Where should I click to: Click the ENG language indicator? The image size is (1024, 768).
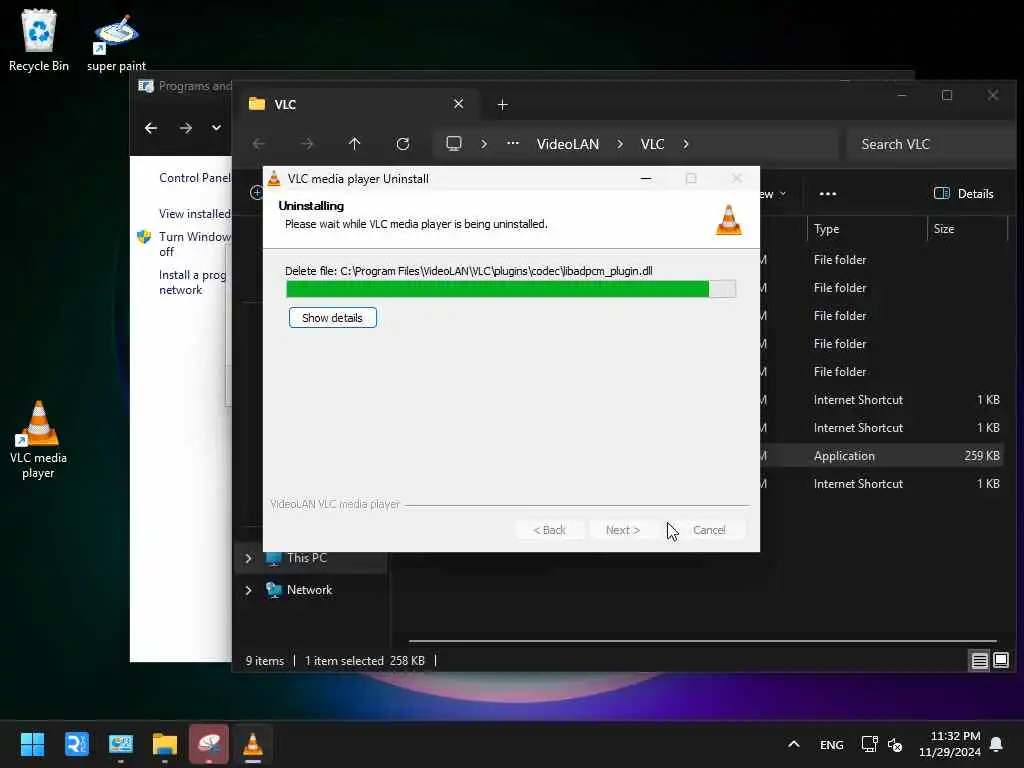click(x=831, y=744)
